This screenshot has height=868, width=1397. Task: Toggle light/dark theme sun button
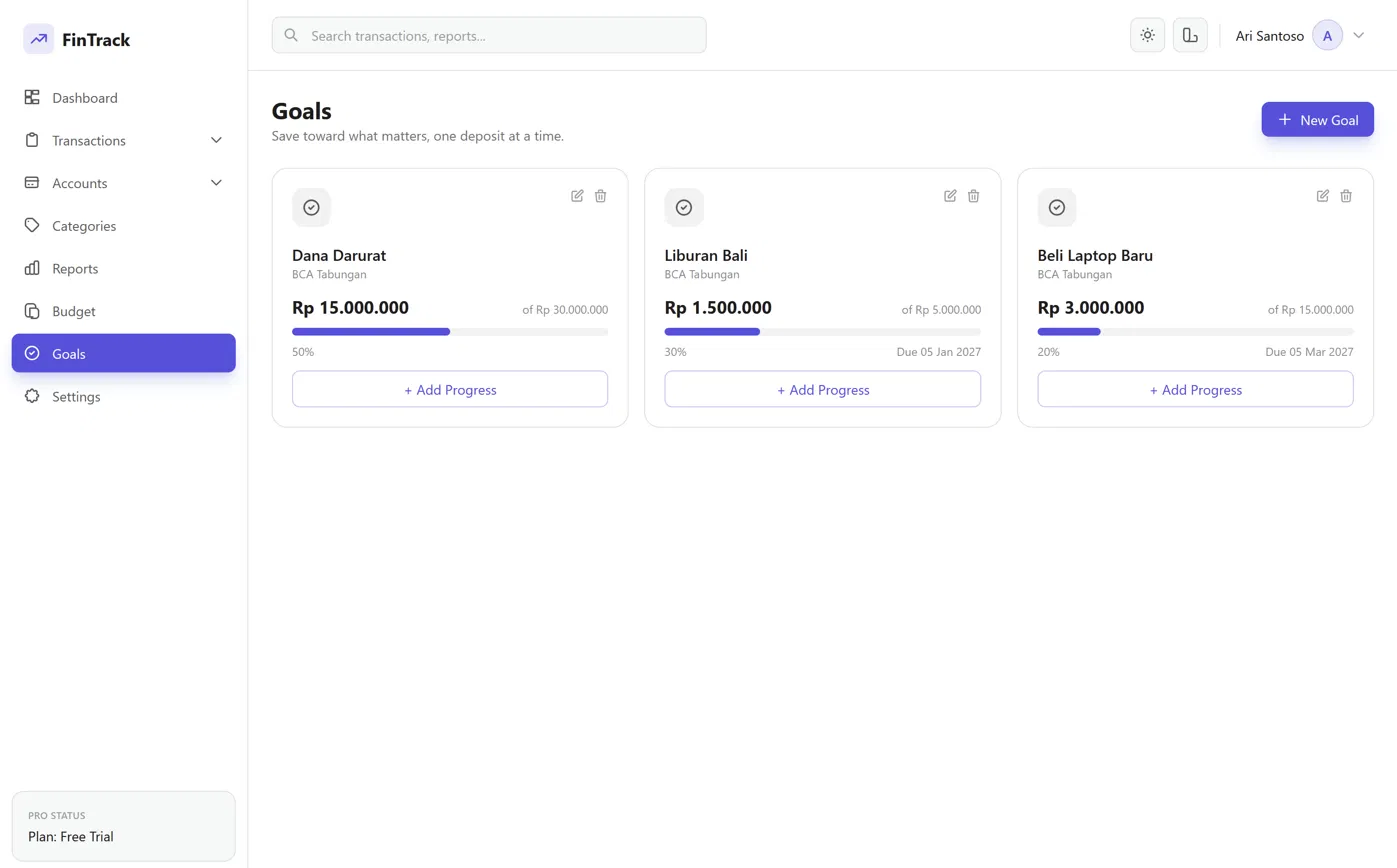1147,35
